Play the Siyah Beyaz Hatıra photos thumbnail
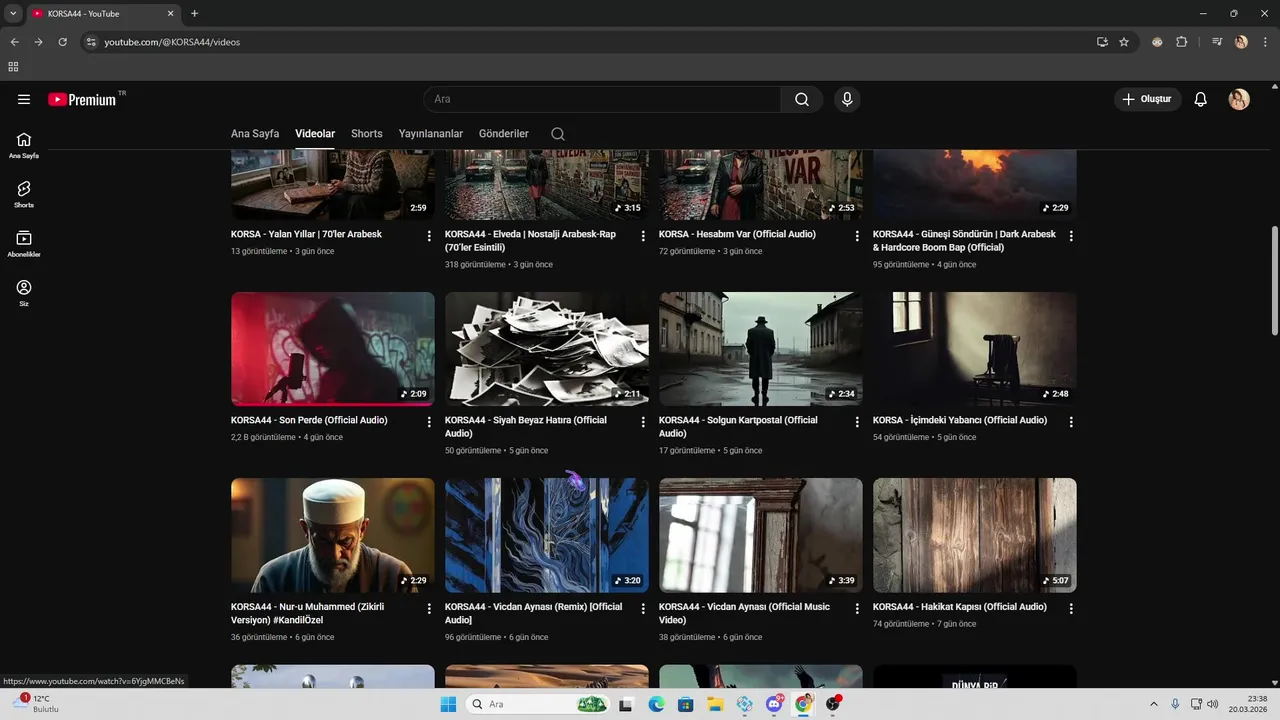Image resolution: width=1280 pixels, height=720 pixels. point(547,349)
